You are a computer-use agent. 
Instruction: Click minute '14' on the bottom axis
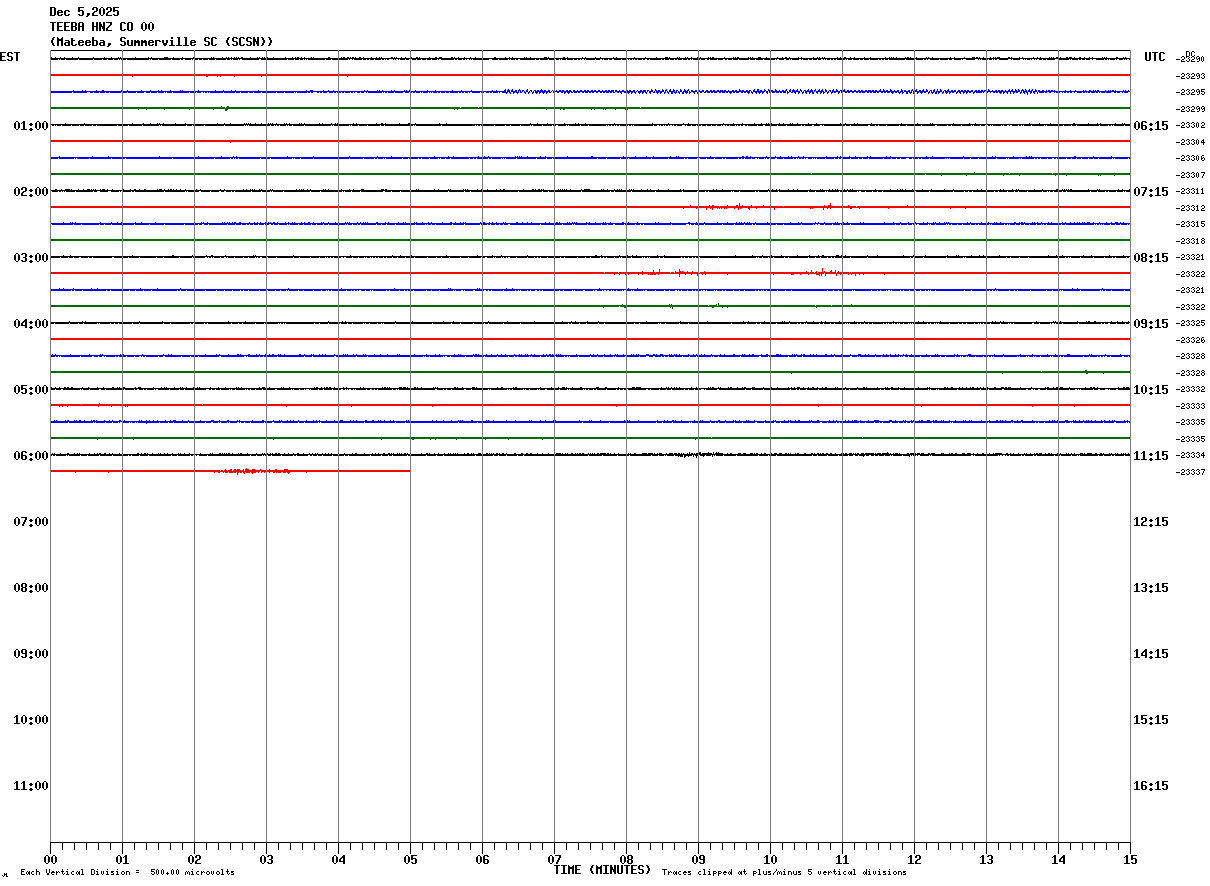(1058, 860)
